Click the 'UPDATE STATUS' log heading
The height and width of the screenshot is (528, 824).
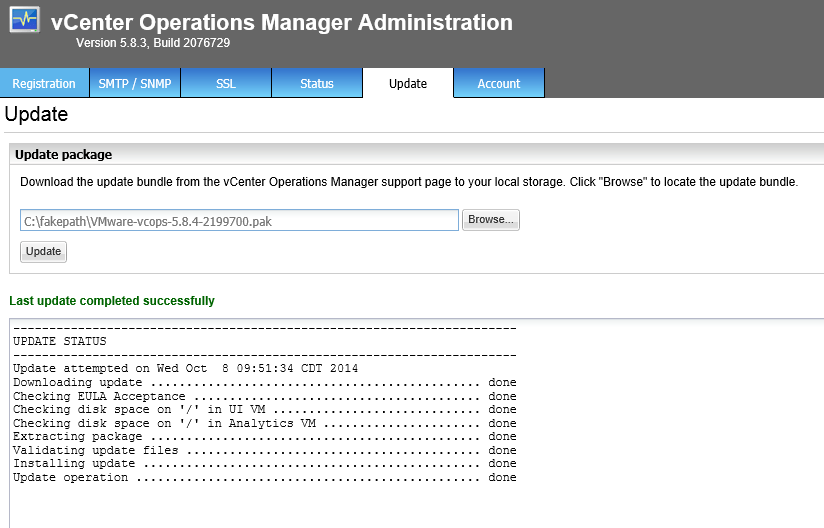point(60,341)
